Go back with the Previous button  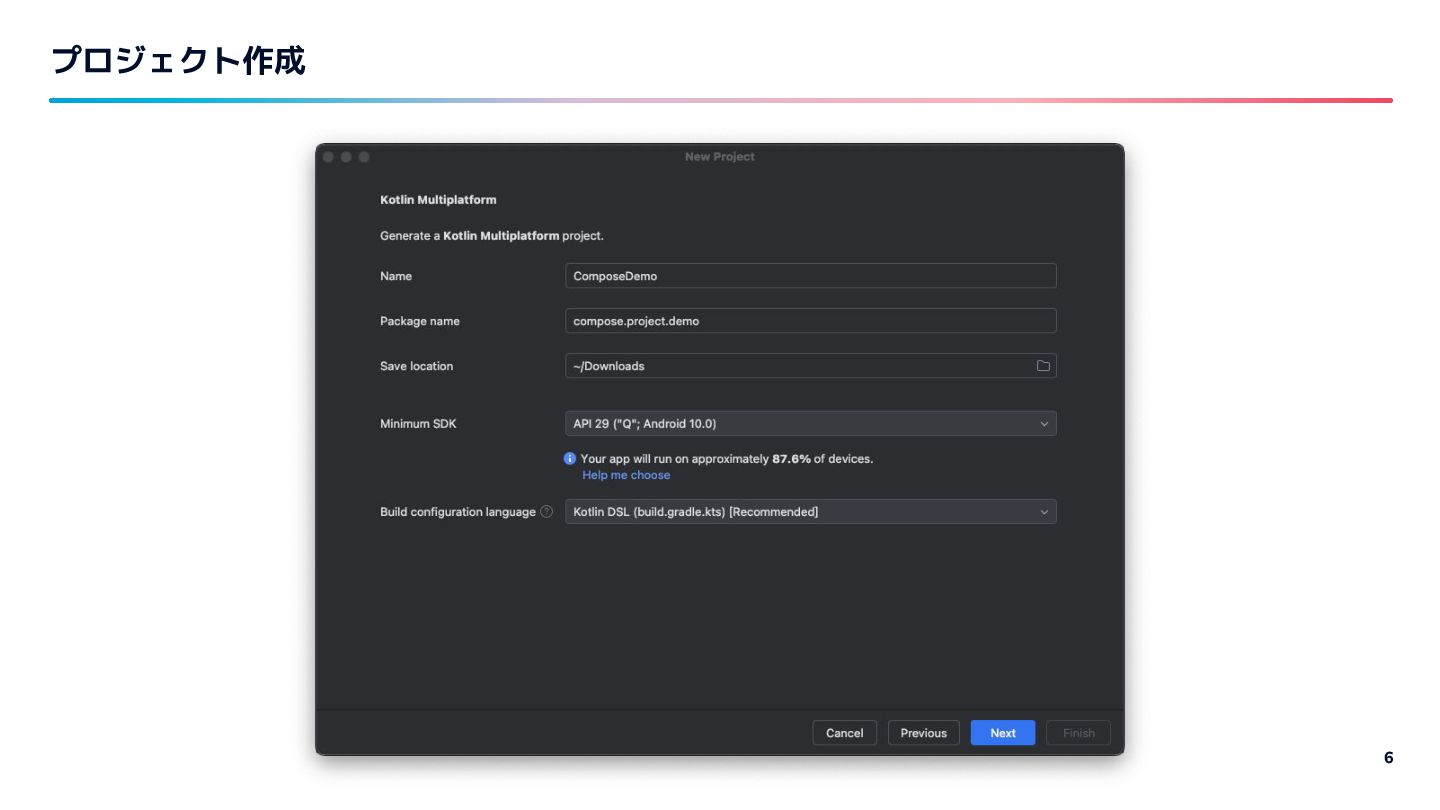[923, 733]
